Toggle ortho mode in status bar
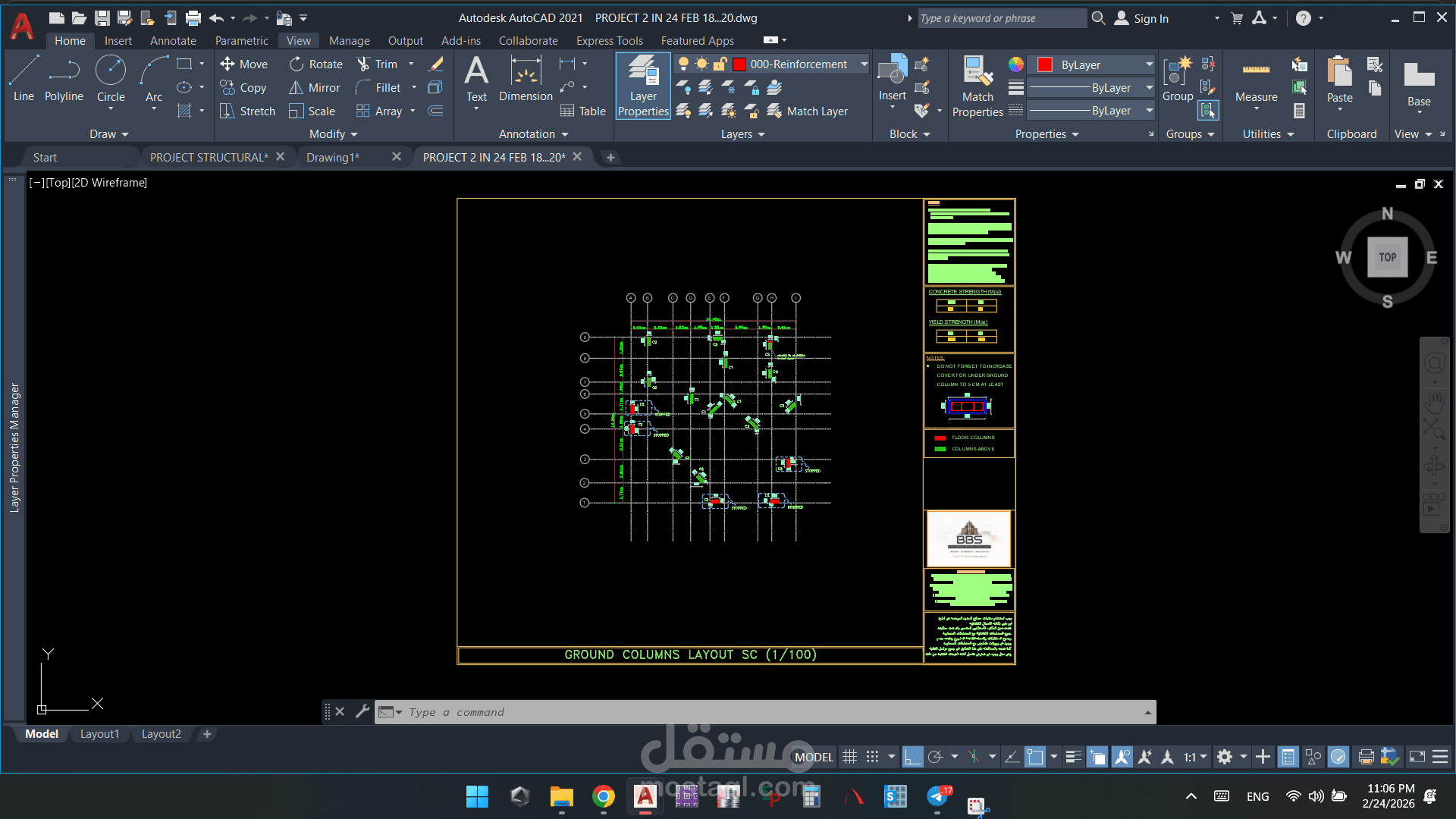 pyautogui.click(x=913, y=757)
